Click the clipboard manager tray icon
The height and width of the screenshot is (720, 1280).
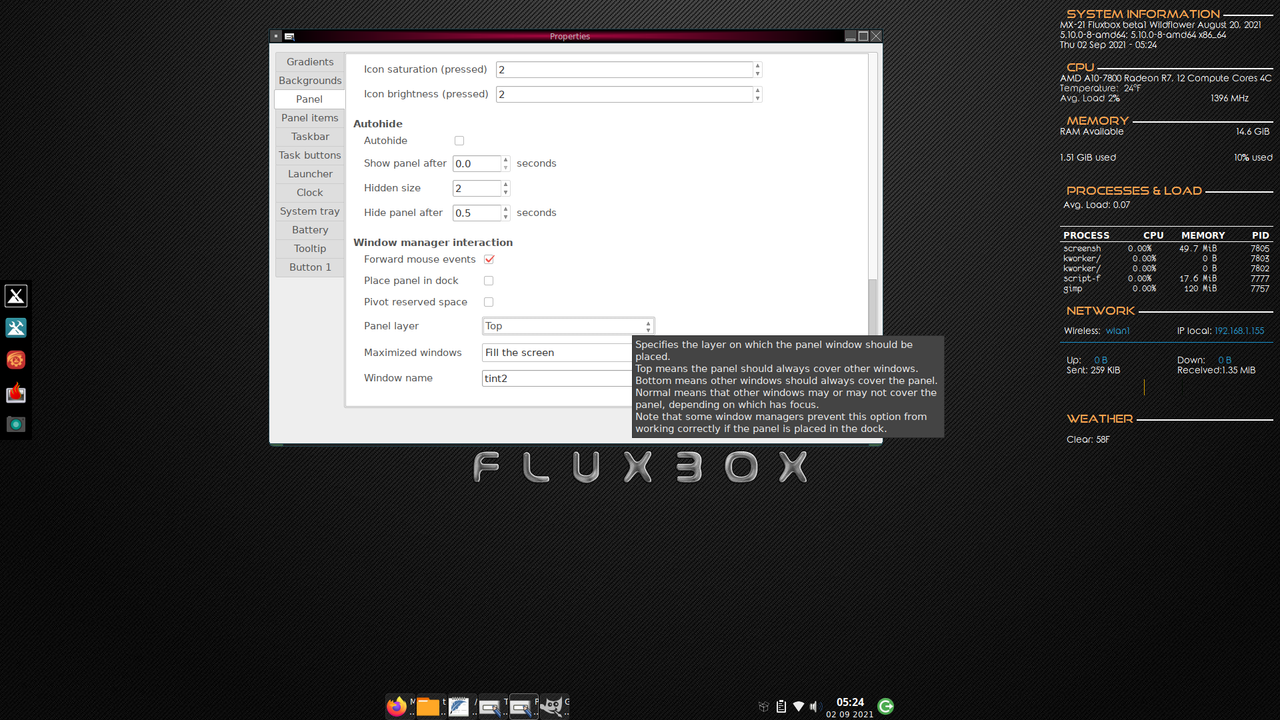coord(781,706)
